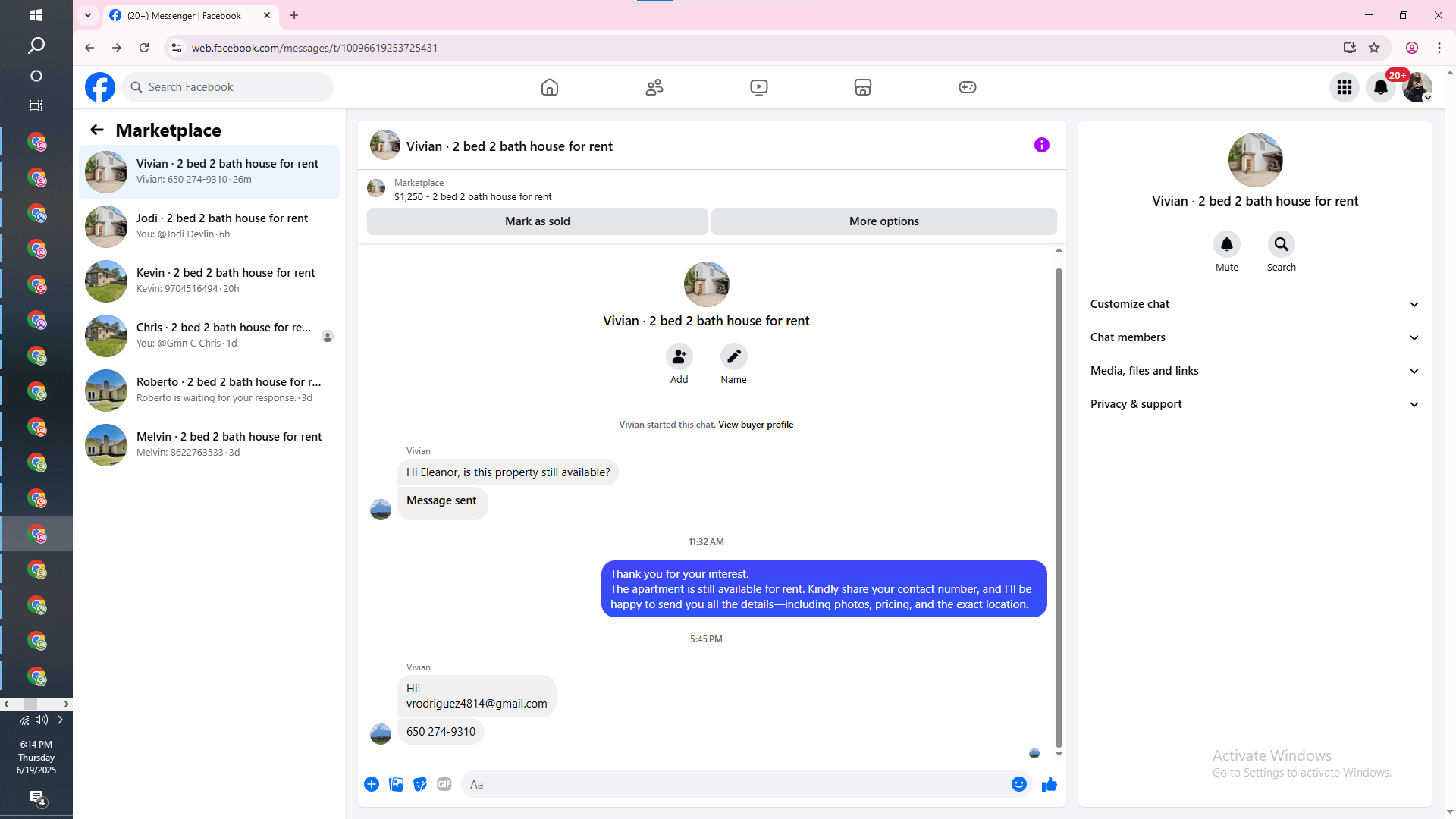The width and height of the screenshot is (1456, 819).
Task: Open Chrome's three-dot menu
Action: (1439, 48)
